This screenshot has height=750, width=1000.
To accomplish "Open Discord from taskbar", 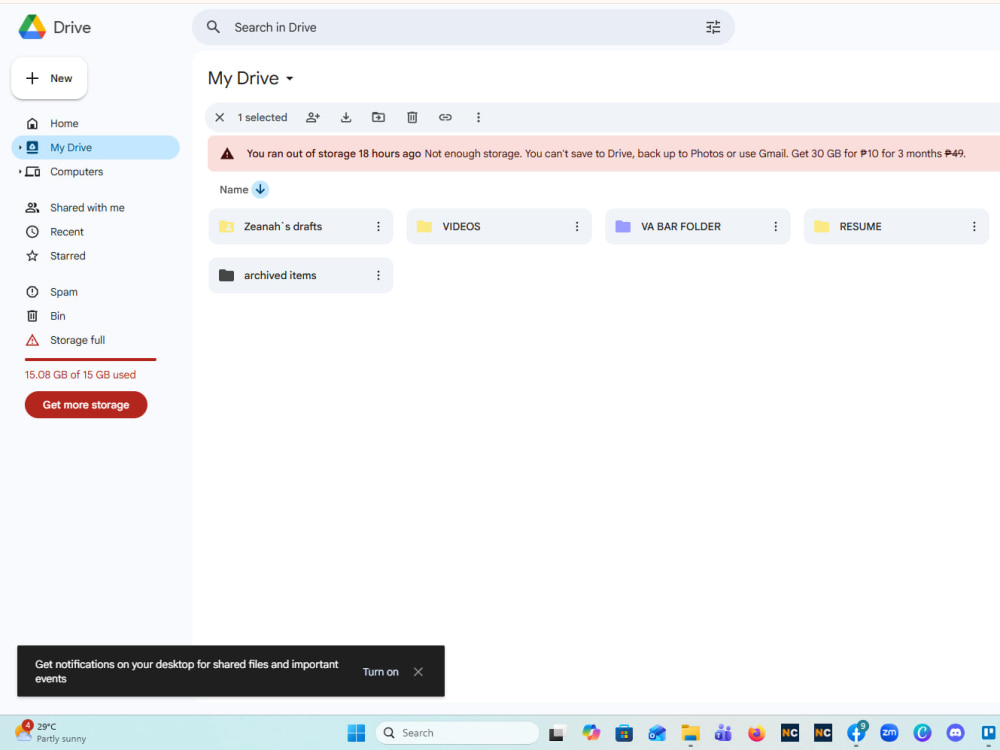I will click(955, 733).
